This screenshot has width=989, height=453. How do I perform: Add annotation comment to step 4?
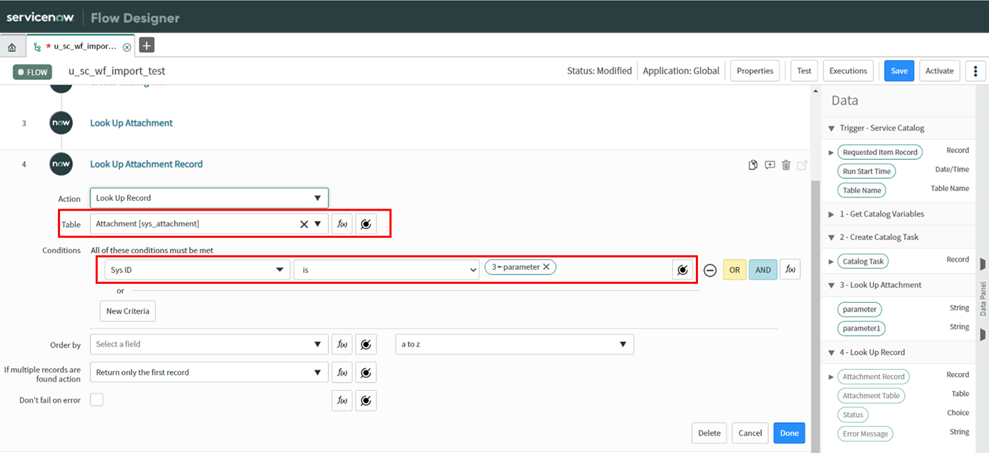770,165
